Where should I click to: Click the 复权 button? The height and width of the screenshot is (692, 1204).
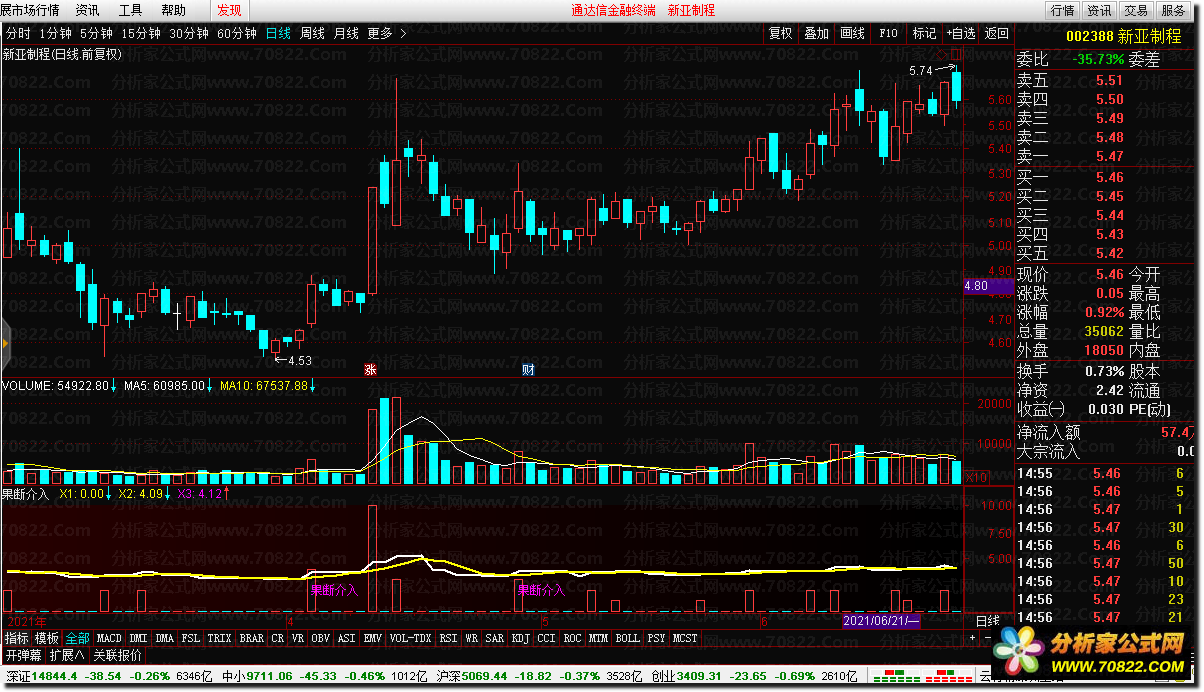[781, 33]
